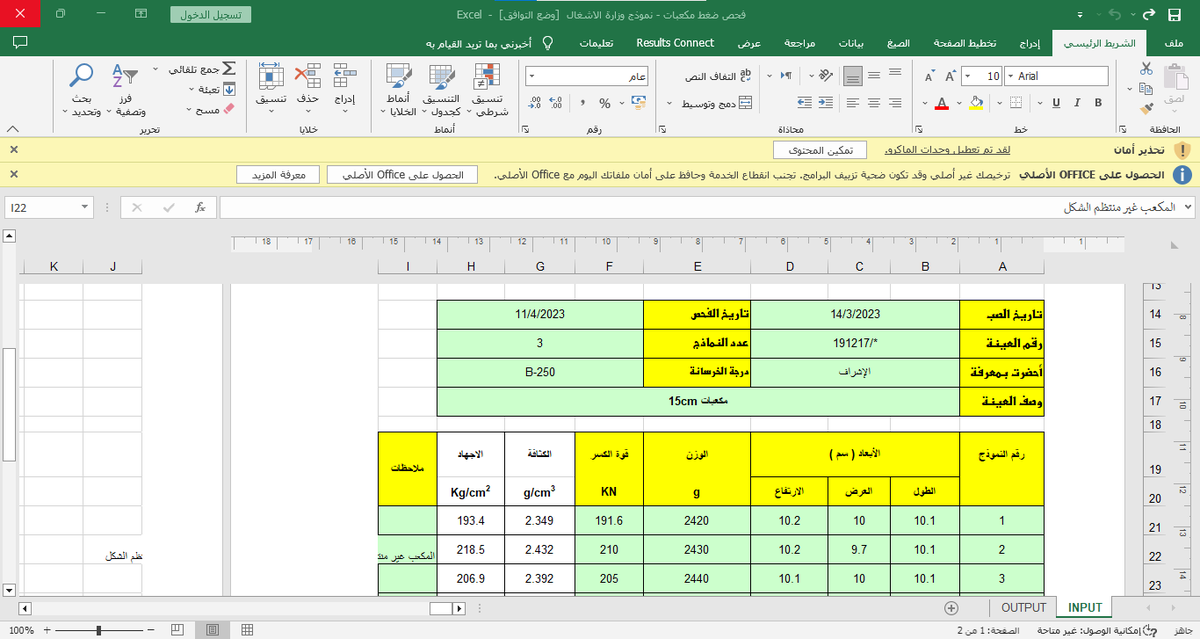Click the Conditional Formatting (تنسيق شرطي) icon

click(x=487, y=76)
